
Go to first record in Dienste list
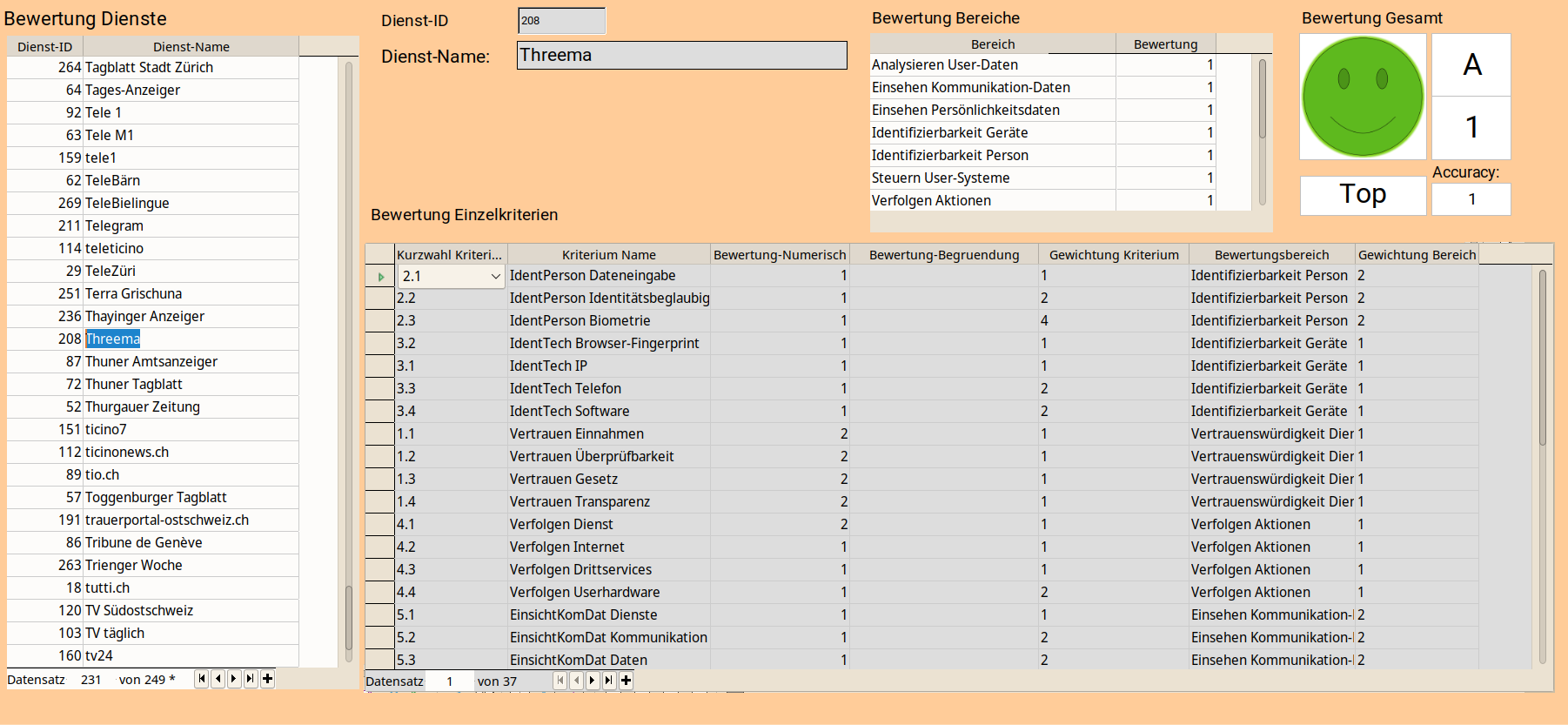pyautogui.click(x=202, y=679)
